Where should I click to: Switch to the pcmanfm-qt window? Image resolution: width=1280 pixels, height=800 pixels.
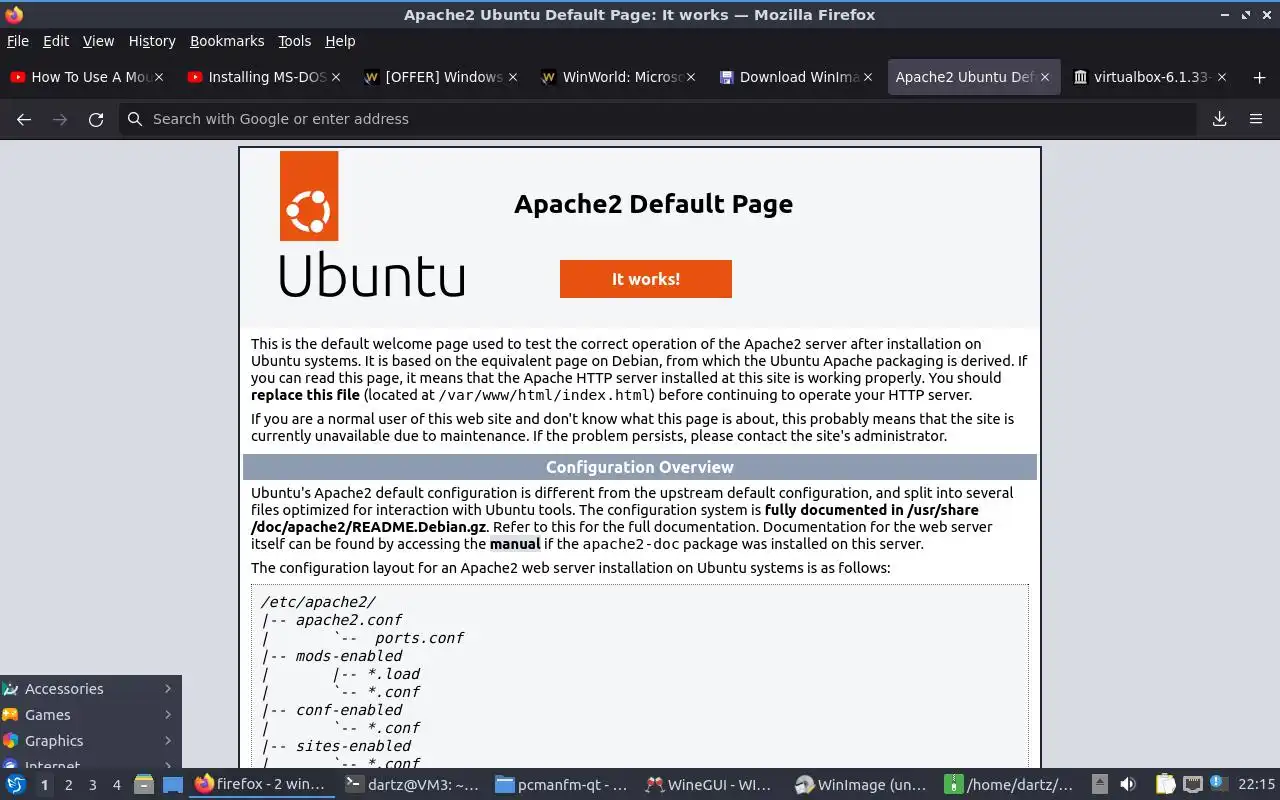(x=562, y=785)
